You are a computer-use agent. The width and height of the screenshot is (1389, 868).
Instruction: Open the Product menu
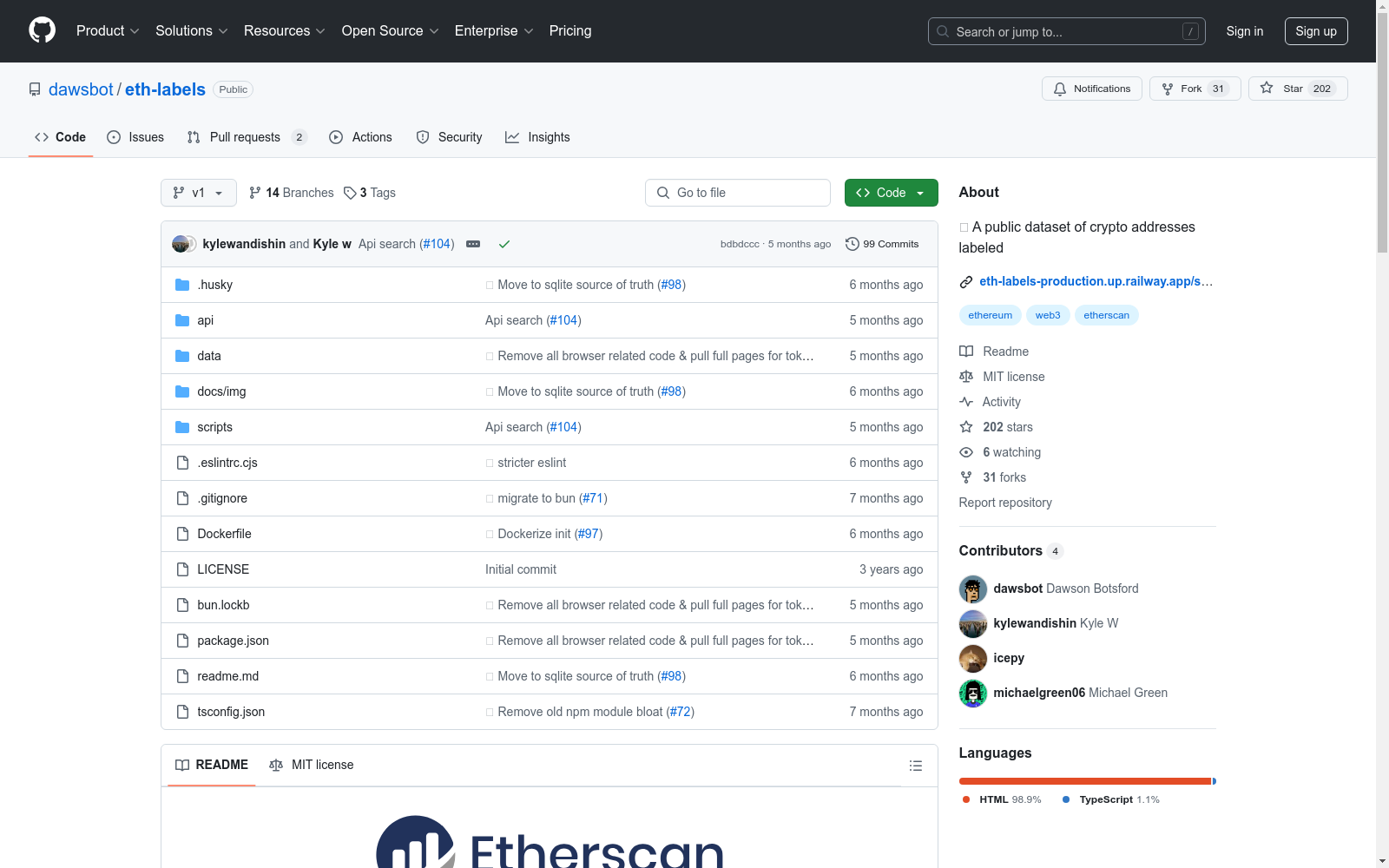pos(108,31)
